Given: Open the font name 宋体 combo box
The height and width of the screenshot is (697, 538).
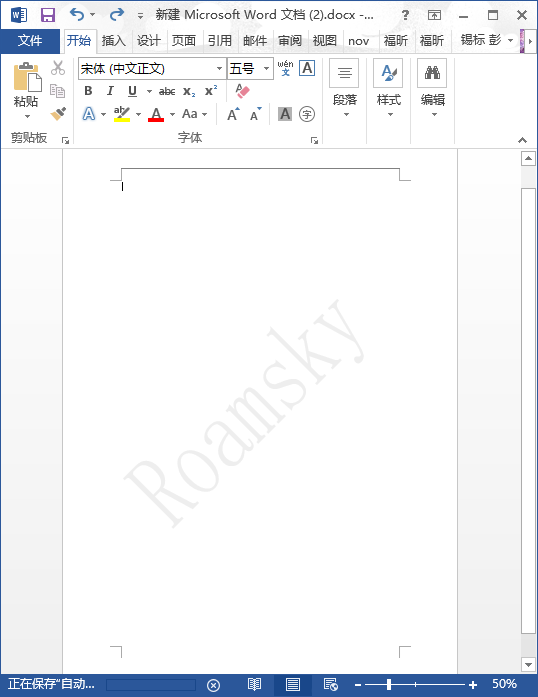Looking at the screenshot, I should 152,68.
